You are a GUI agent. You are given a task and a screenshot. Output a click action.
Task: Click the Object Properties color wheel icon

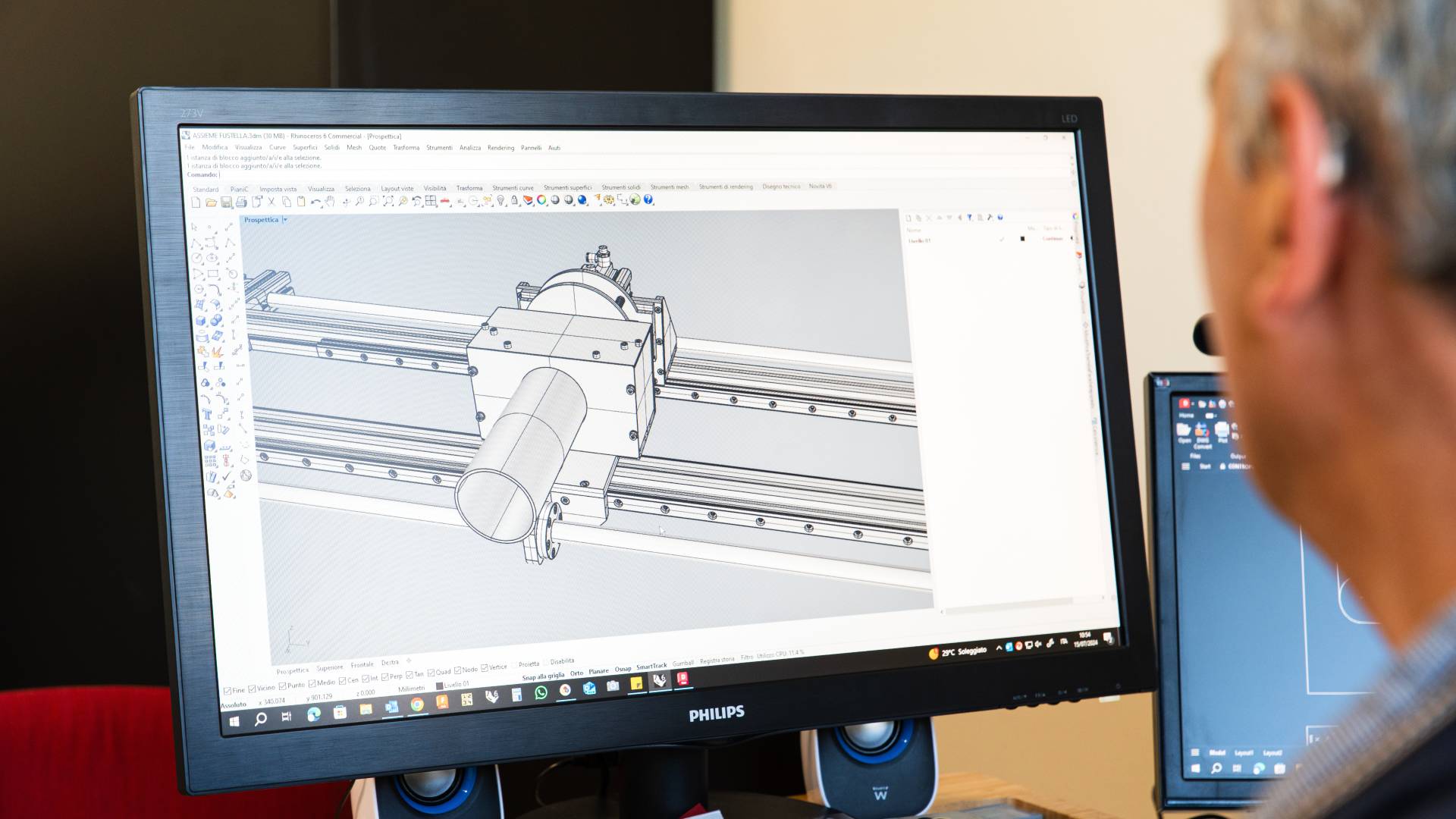pyautogui.click(x=541, y=200)
